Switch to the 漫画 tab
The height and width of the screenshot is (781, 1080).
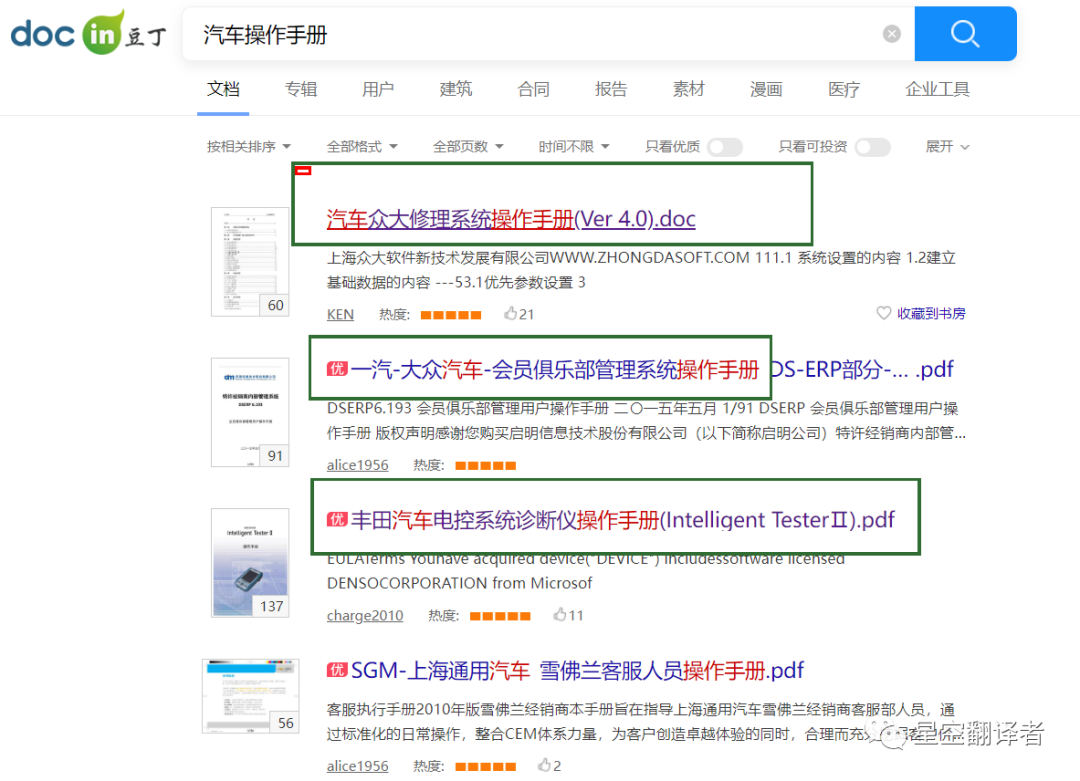765,89
